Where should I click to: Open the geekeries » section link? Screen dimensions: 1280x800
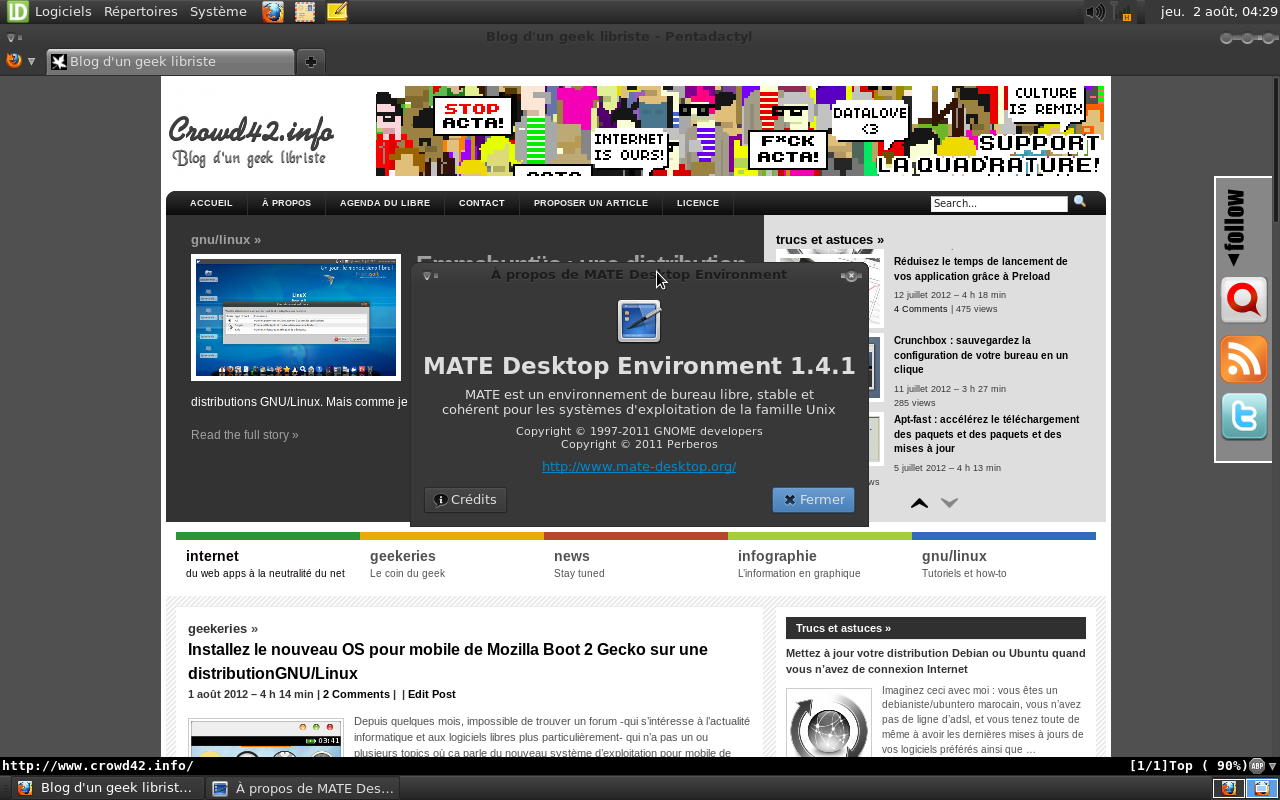pos(223,628)
